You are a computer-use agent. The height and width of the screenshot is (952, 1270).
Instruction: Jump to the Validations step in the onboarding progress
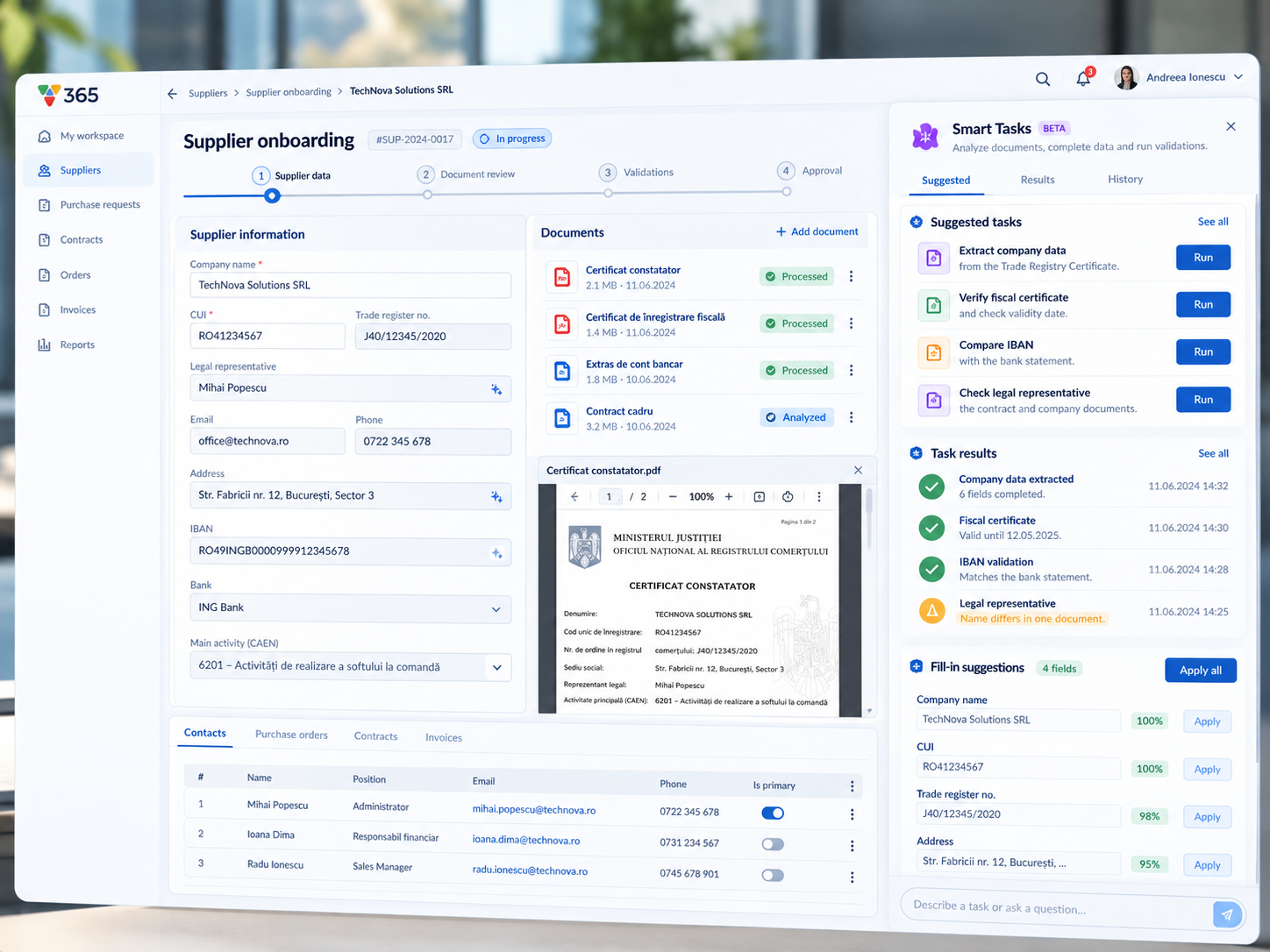pos(637,173)
